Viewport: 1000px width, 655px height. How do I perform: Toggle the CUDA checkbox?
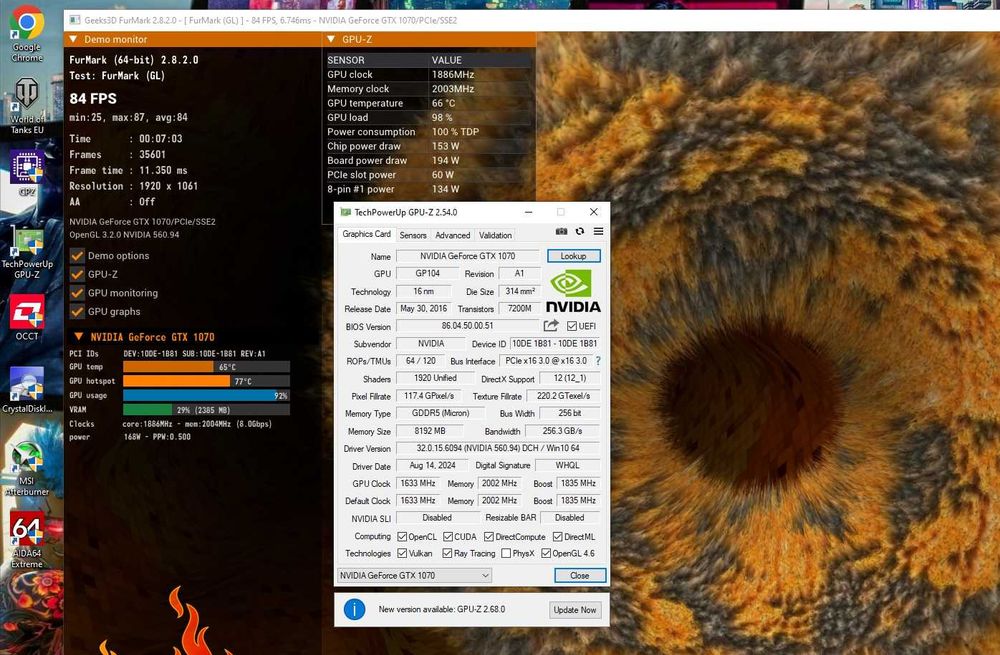pos(448,536)
